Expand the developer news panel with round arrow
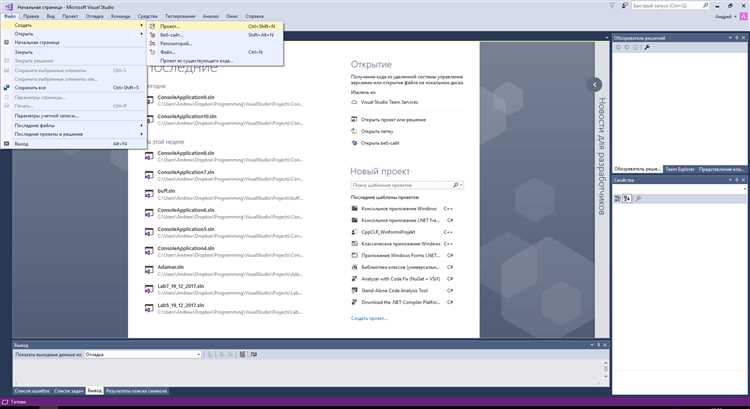Image resolution: width=750 pixels, height=409 pixels. click(595, 85)
